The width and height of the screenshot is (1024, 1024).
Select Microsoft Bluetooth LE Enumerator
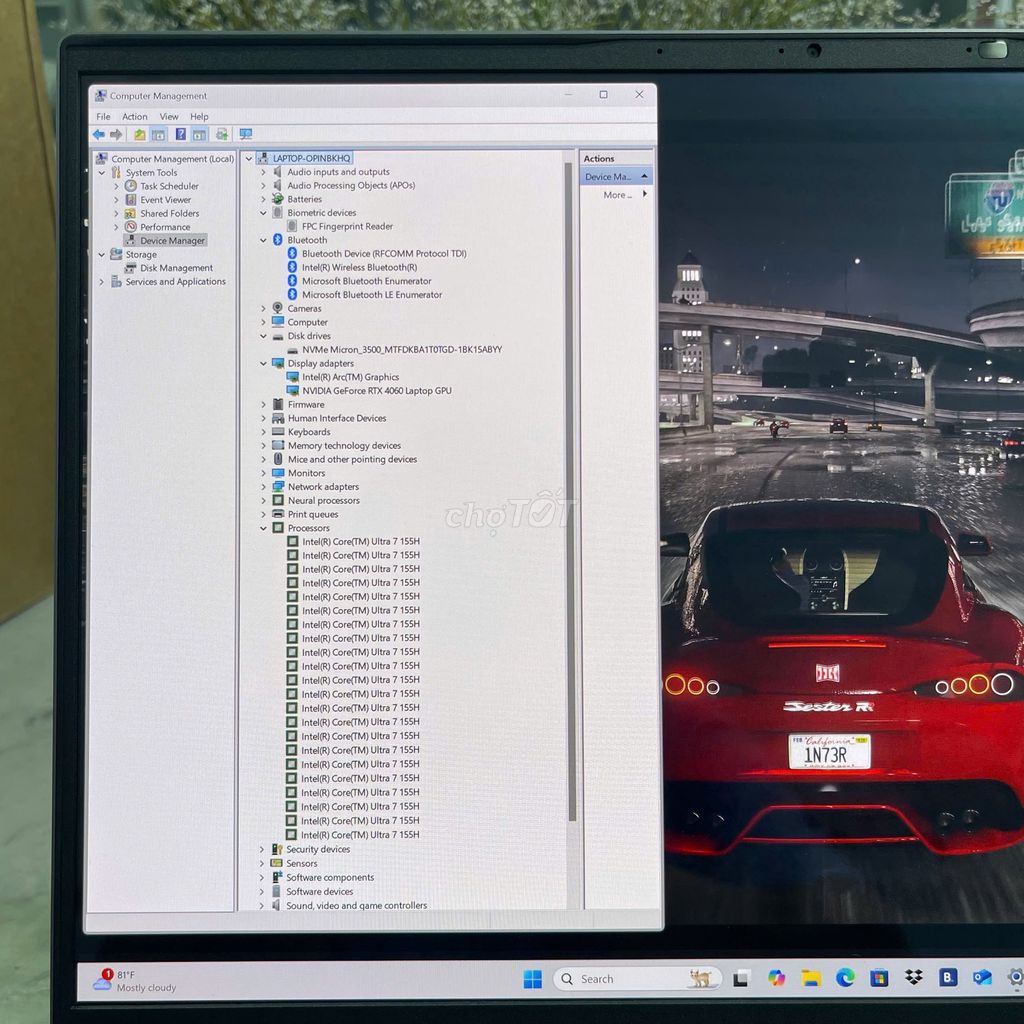pyautogui.click(x=372, y=295)
